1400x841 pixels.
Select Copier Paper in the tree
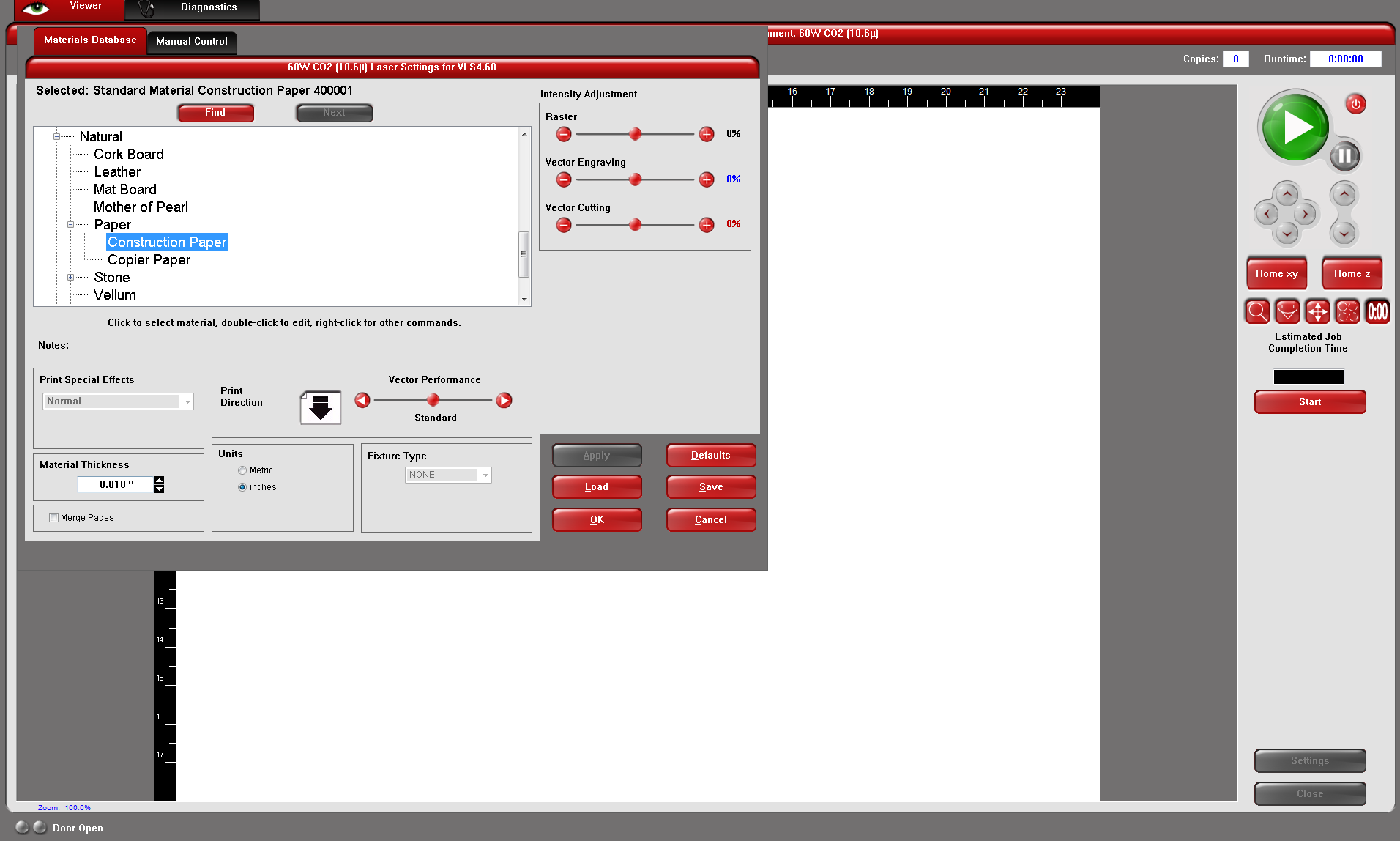149,260
